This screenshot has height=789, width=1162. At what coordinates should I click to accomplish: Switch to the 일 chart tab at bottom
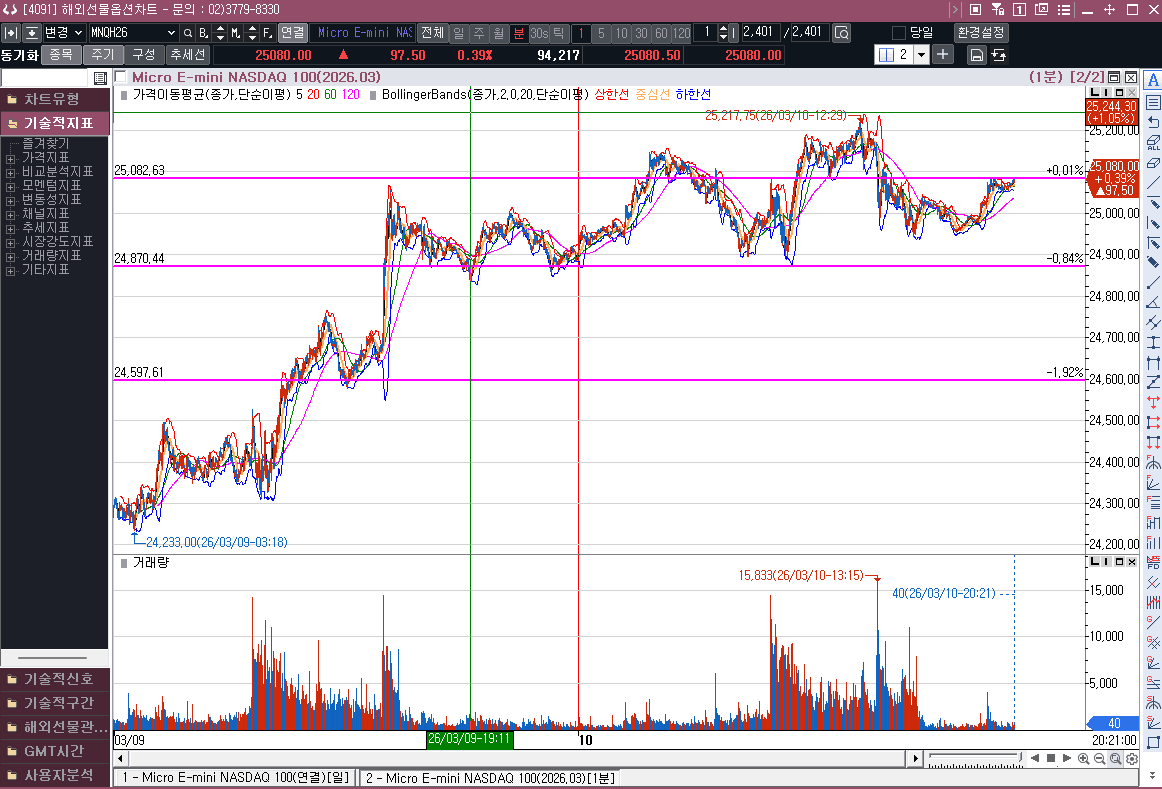point(235,778)
